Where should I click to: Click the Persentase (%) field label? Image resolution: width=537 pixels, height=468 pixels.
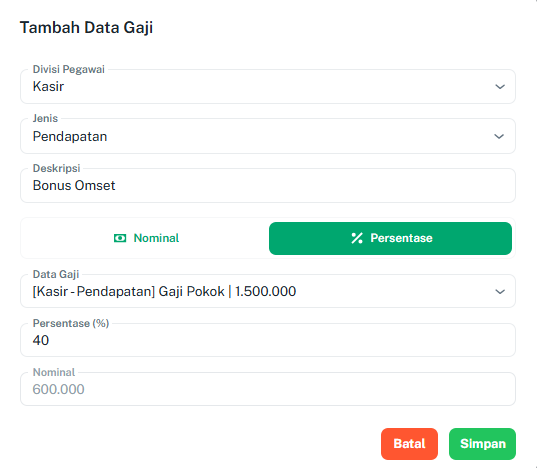pos(71,323)
